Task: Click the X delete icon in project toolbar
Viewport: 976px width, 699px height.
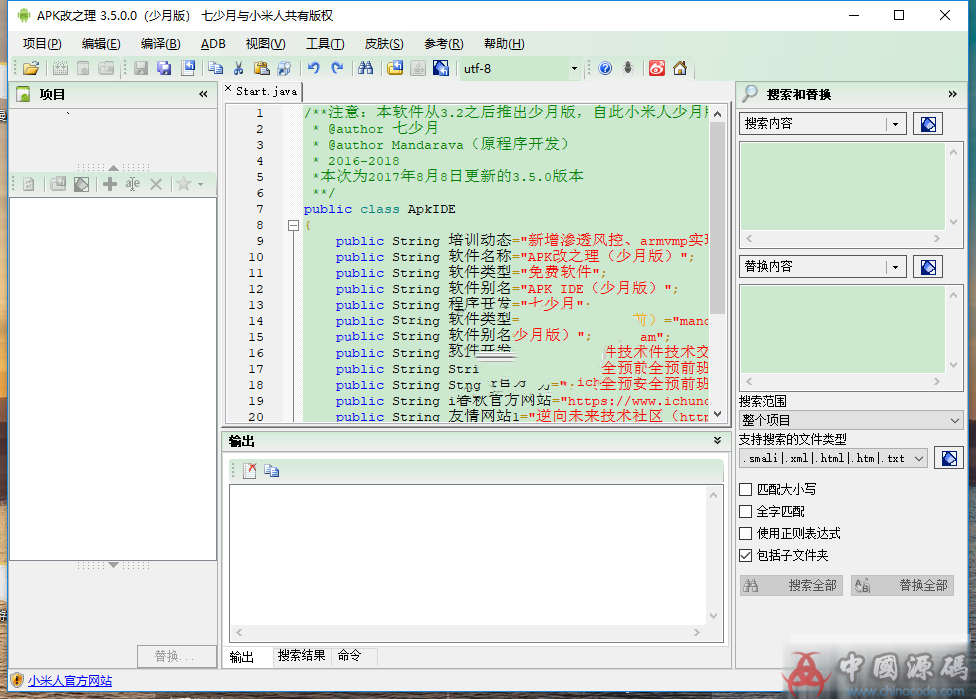Action: 156,184
